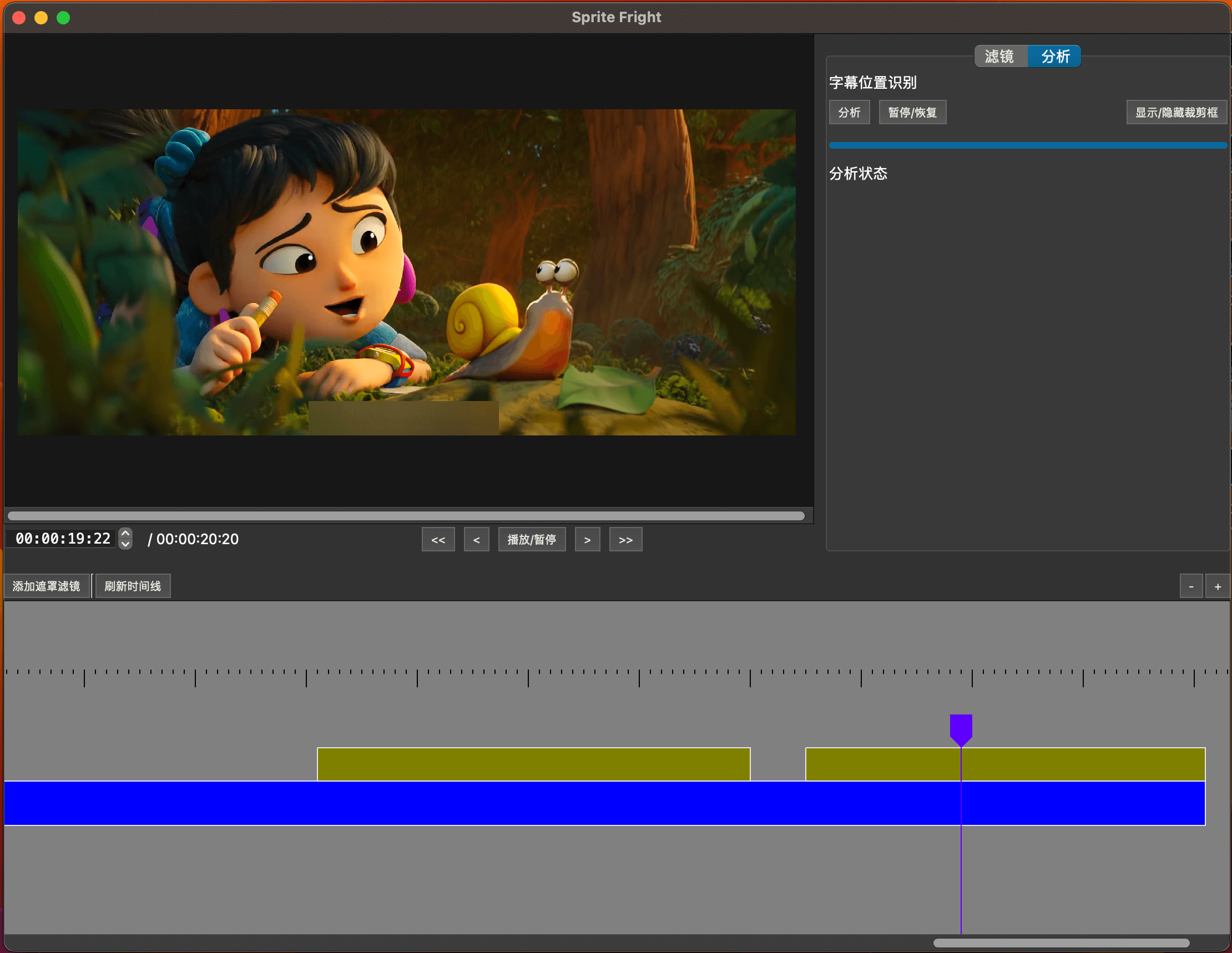Zoom out the timeline with the - button
Screen dimensions: 1232x953
tap(1191, 586)
